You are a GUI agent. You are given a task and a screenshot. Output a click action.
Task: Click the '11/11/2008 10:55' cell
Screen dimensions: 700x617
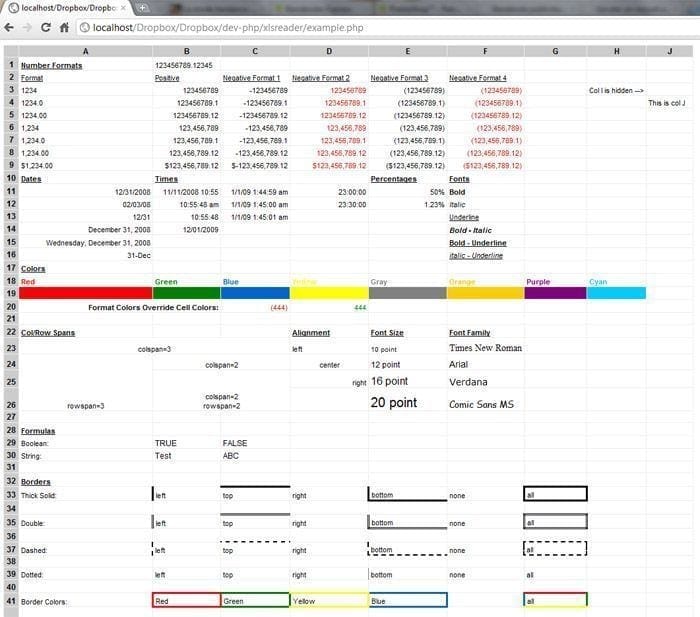191,192
